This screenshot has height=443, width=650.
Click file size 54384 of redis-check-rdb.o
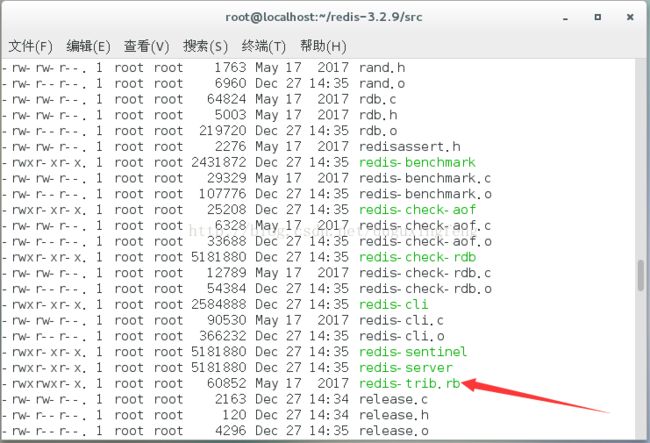226,288
